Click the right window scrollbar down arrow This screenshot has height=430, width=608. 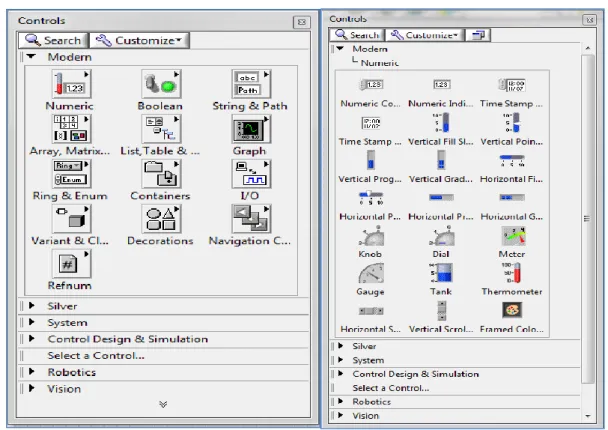588,416
